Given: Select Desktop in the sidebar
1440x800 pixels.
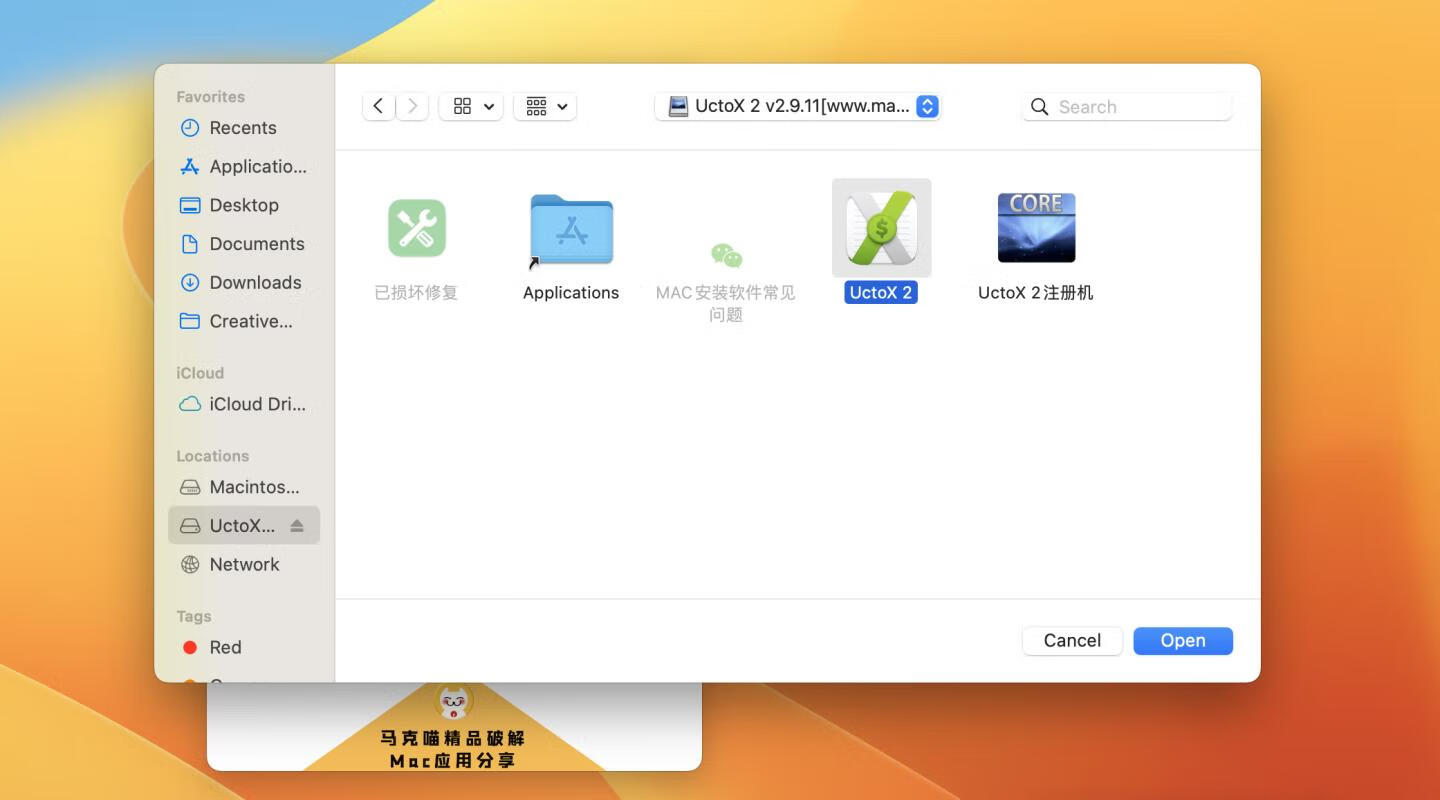Looking at the screenshot, I should pos(244,205).
